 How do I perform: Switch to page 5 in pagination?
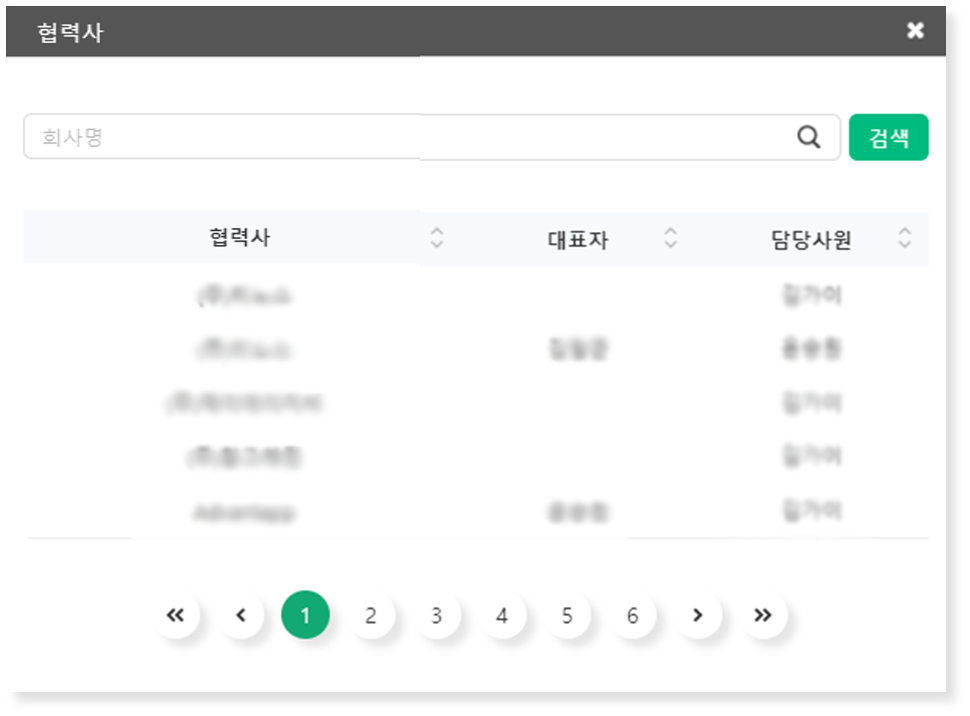[x=567, y=615]
